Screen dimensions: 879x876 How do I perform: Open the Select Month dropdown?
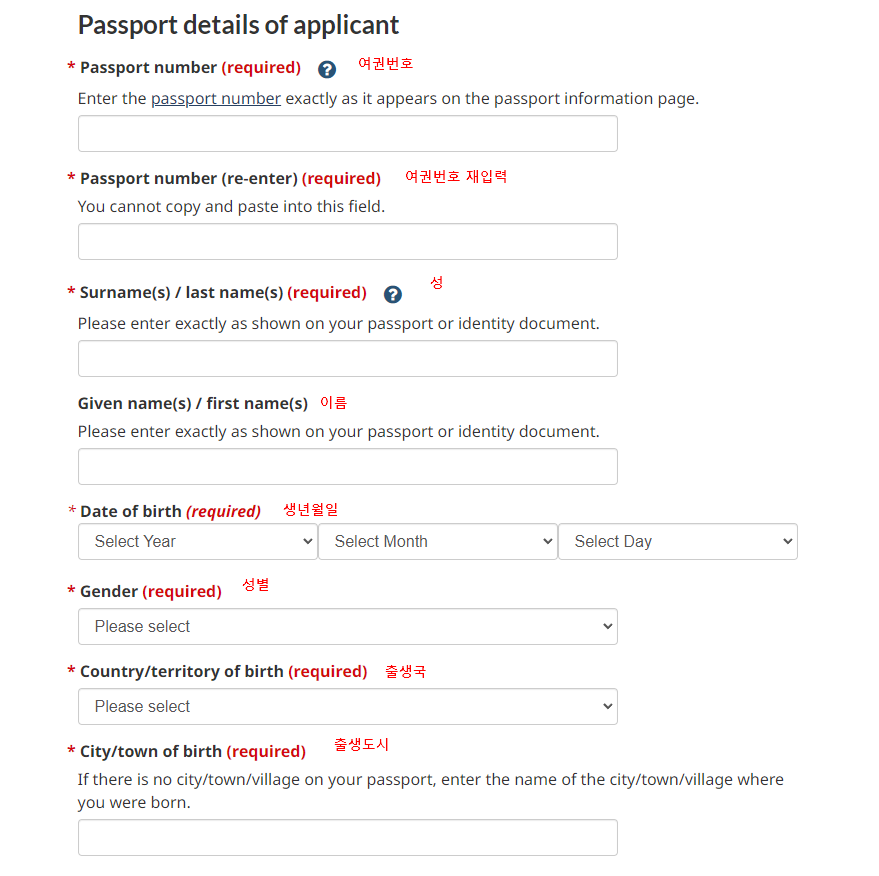pos(437,541)
